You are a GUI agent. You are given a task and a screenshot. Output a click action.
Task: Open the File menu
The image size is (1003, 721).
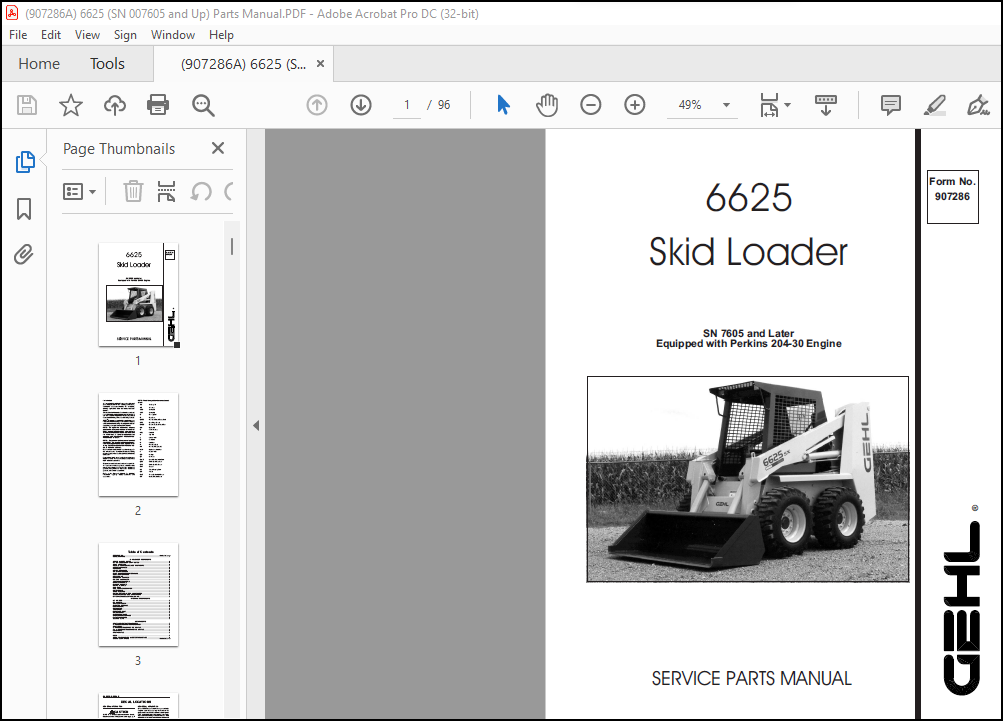[18, 35]
